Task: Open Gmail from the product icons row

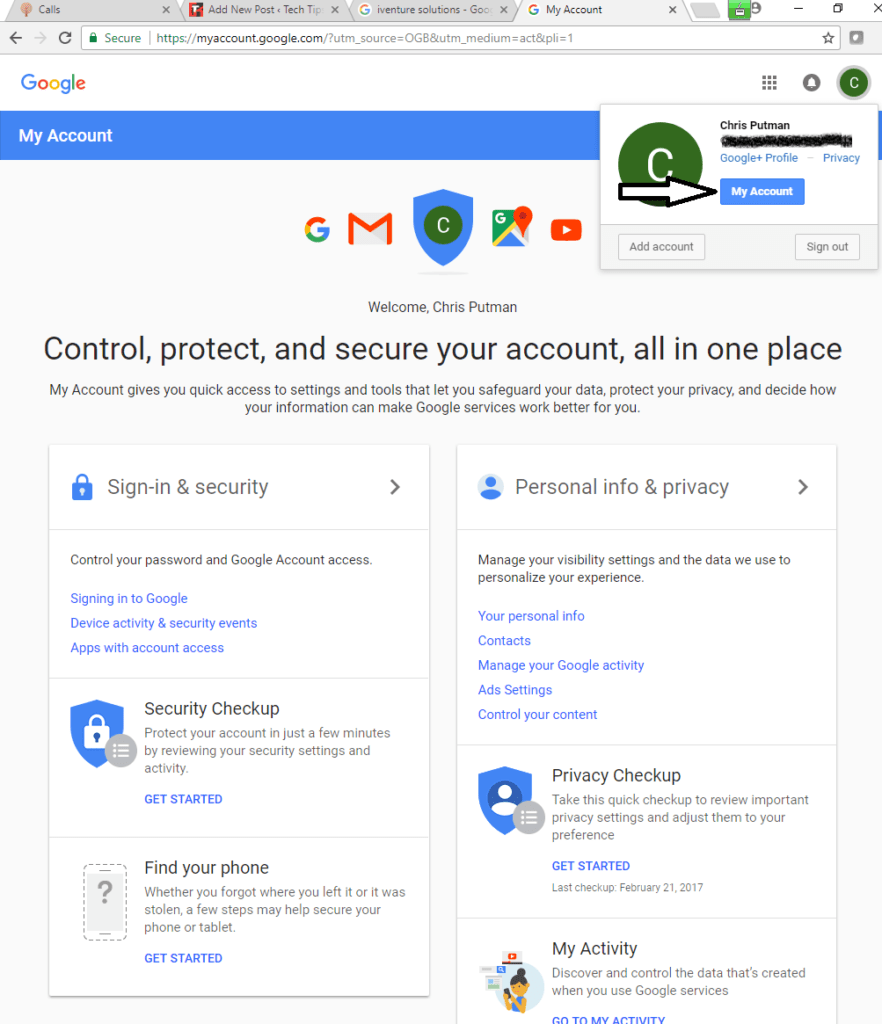Action: [370, 229]
